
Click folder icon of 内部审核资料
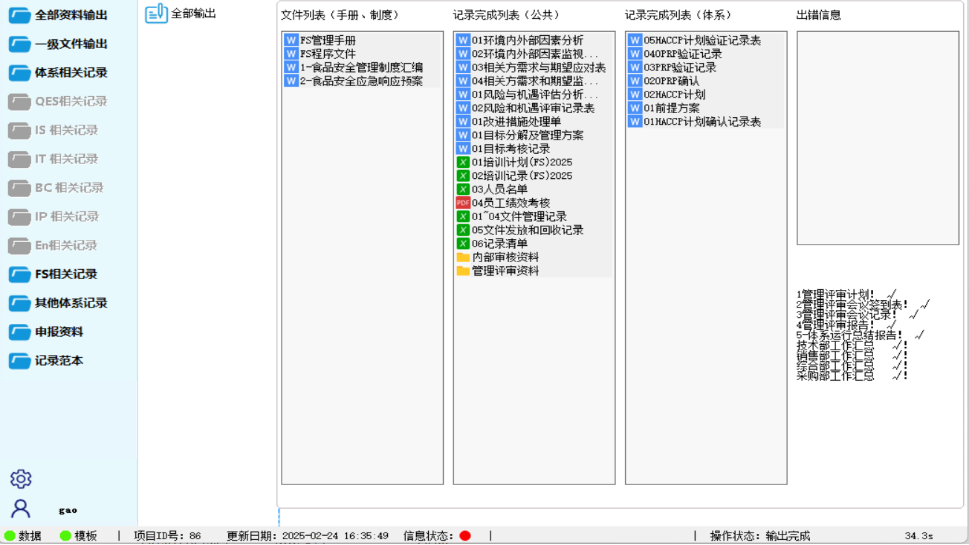pyautogui.click(x=463, y=257)
